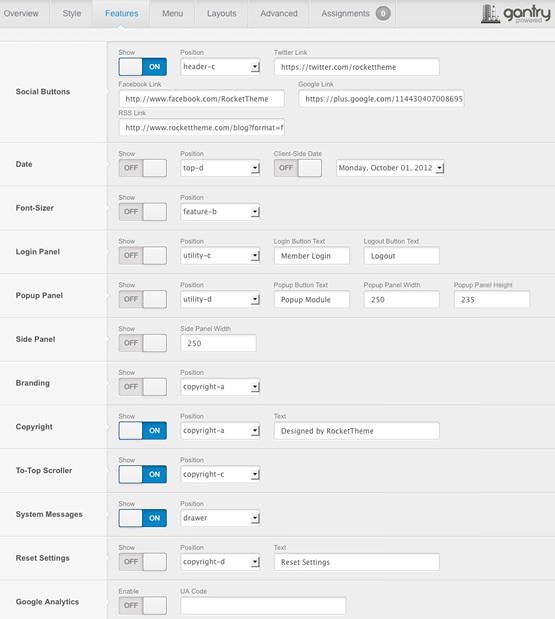Switch to the Style tab
The height and width of the screenshot is (619, 555).
coord(72,13)
